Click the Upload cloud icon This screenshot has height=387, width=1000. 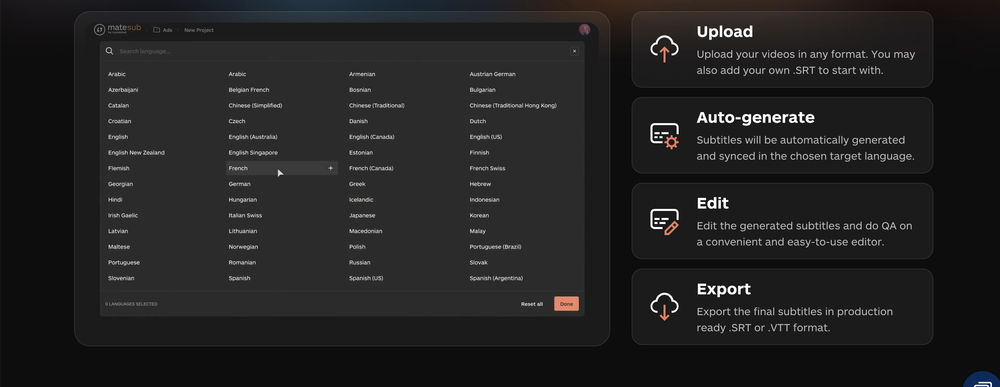point(664,49)
